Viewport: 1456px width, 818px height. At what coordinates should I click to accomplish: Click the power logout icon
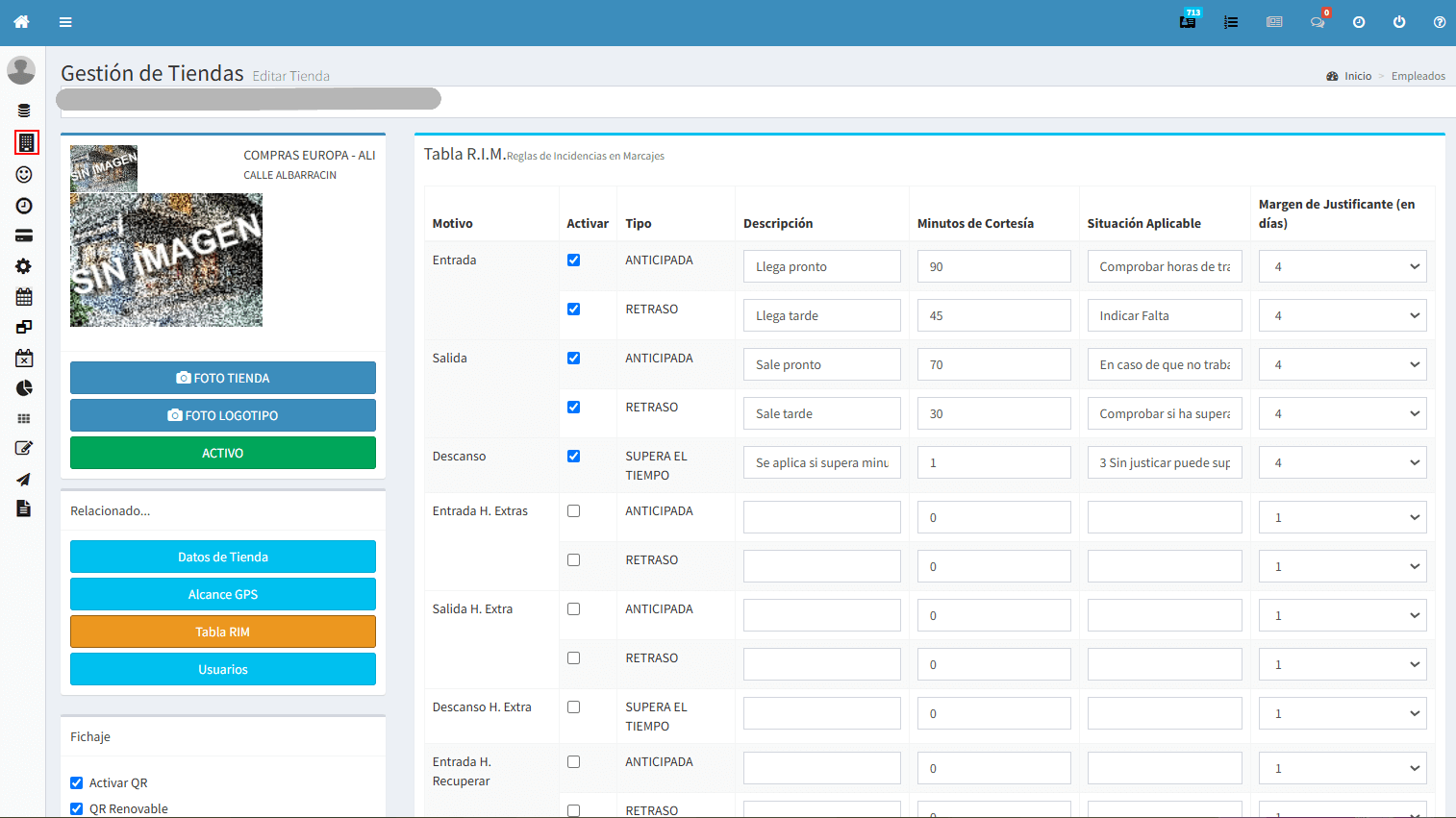tap(1399, 22)
